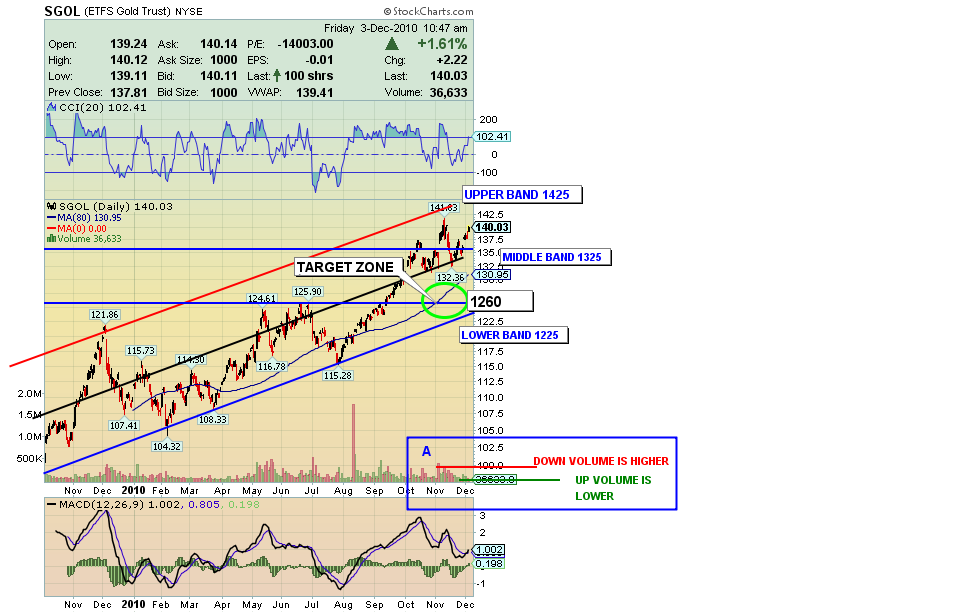Screen dimensions: 970x613
Task: Click the volume bars icon before Volume 36,633 legend
Action: 52,239
